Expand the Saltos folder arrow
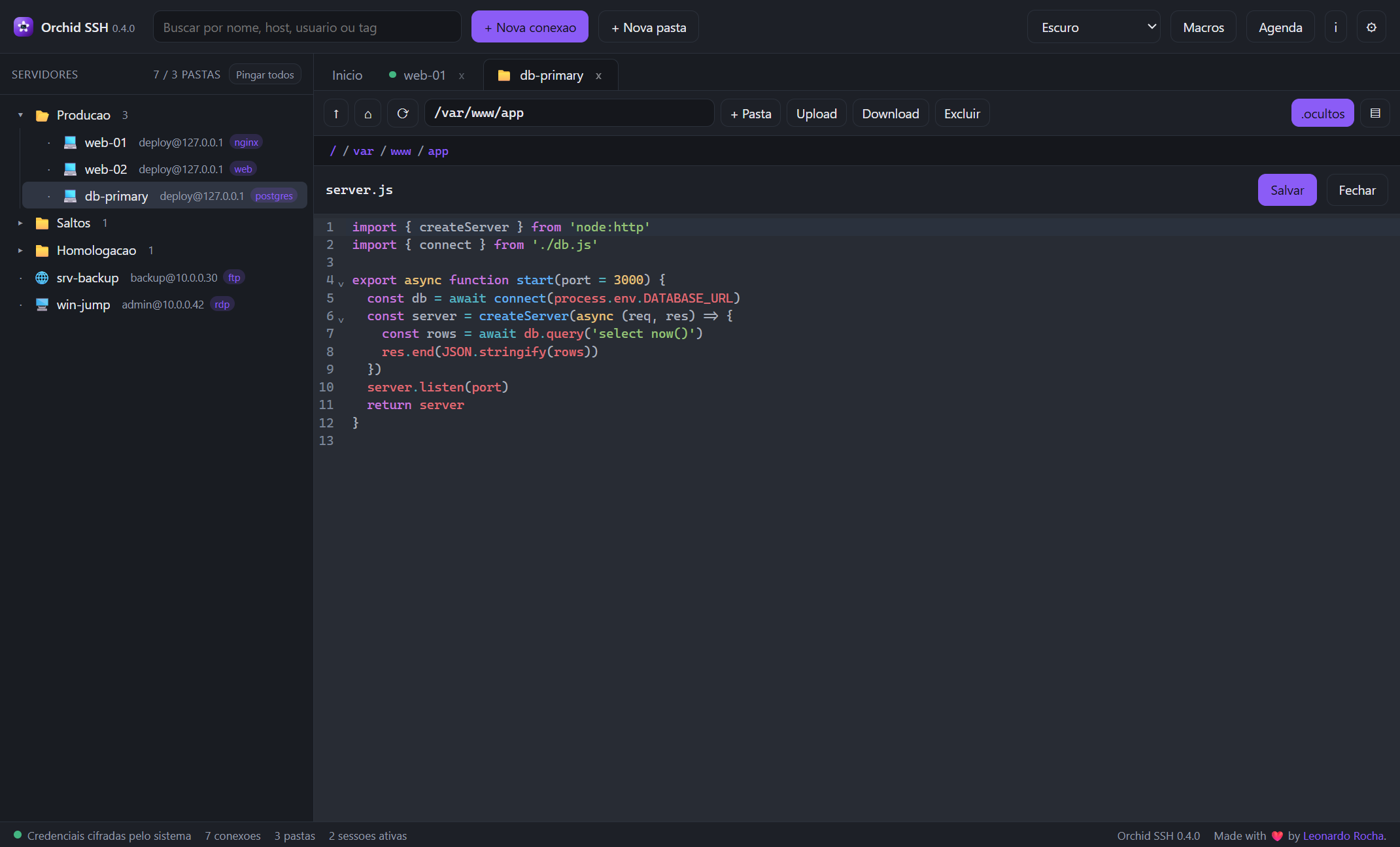Screen dimensions: 1400x847 [20, 223]
